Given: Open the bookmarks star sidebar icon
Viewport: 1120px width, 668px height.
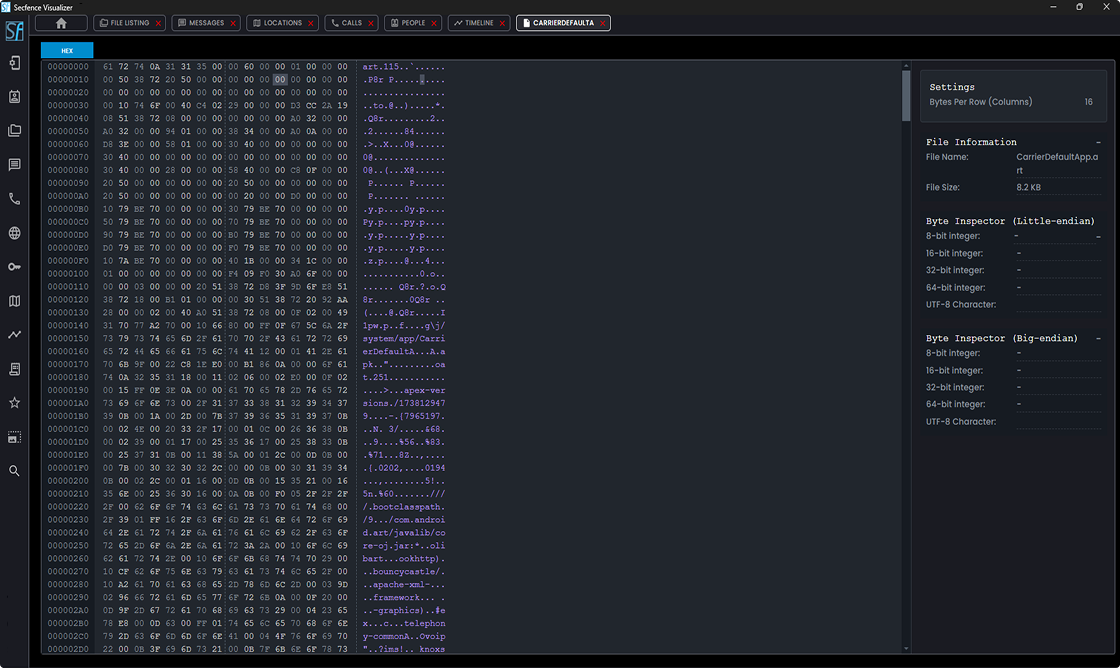Looking at the screenshot, I should click(x=14, y=403).
